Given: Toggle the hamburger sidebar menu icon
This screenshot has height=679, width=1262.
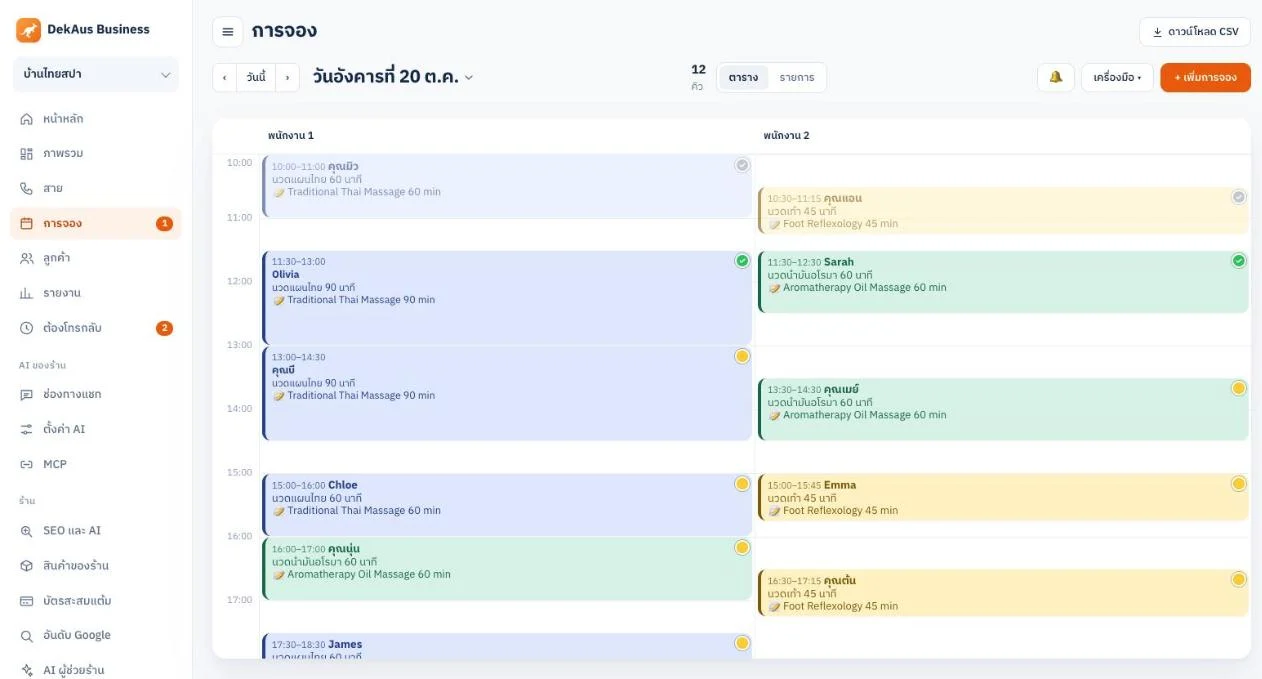Looking at the screenshot, I should pos(228,32).
